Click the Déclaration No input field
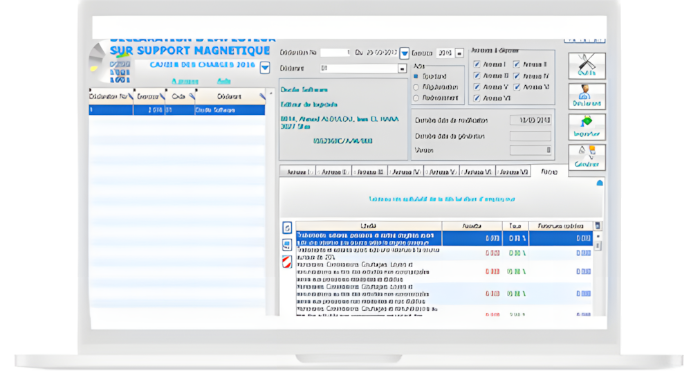The image size is (700, 371). pyautogui.click(x=335, y=53)
